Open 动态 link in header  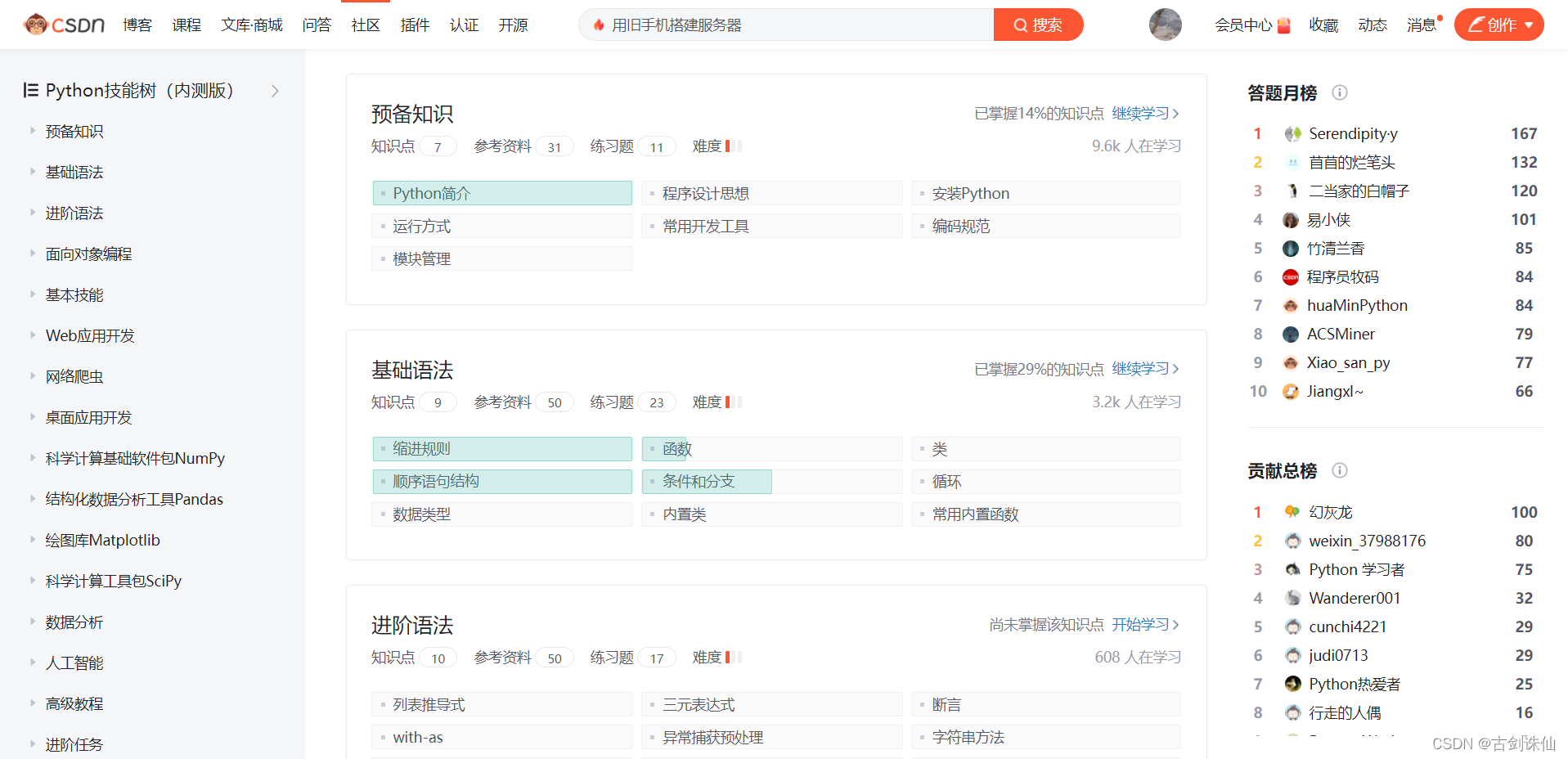coord(1373,25)
